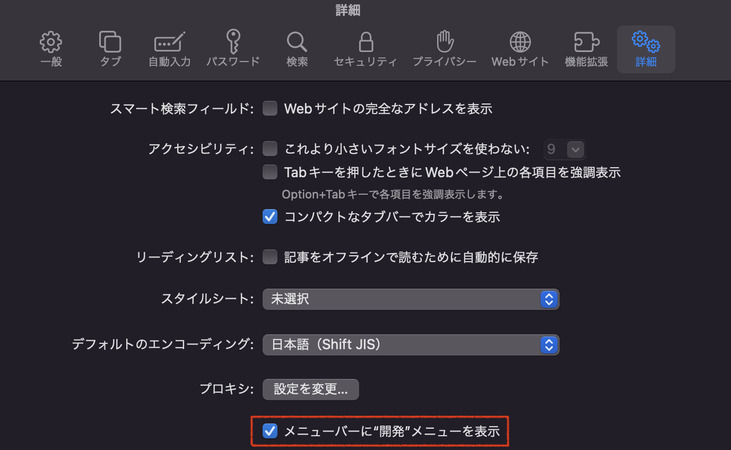Click the Option+Tab hint text

coord(393,194)
